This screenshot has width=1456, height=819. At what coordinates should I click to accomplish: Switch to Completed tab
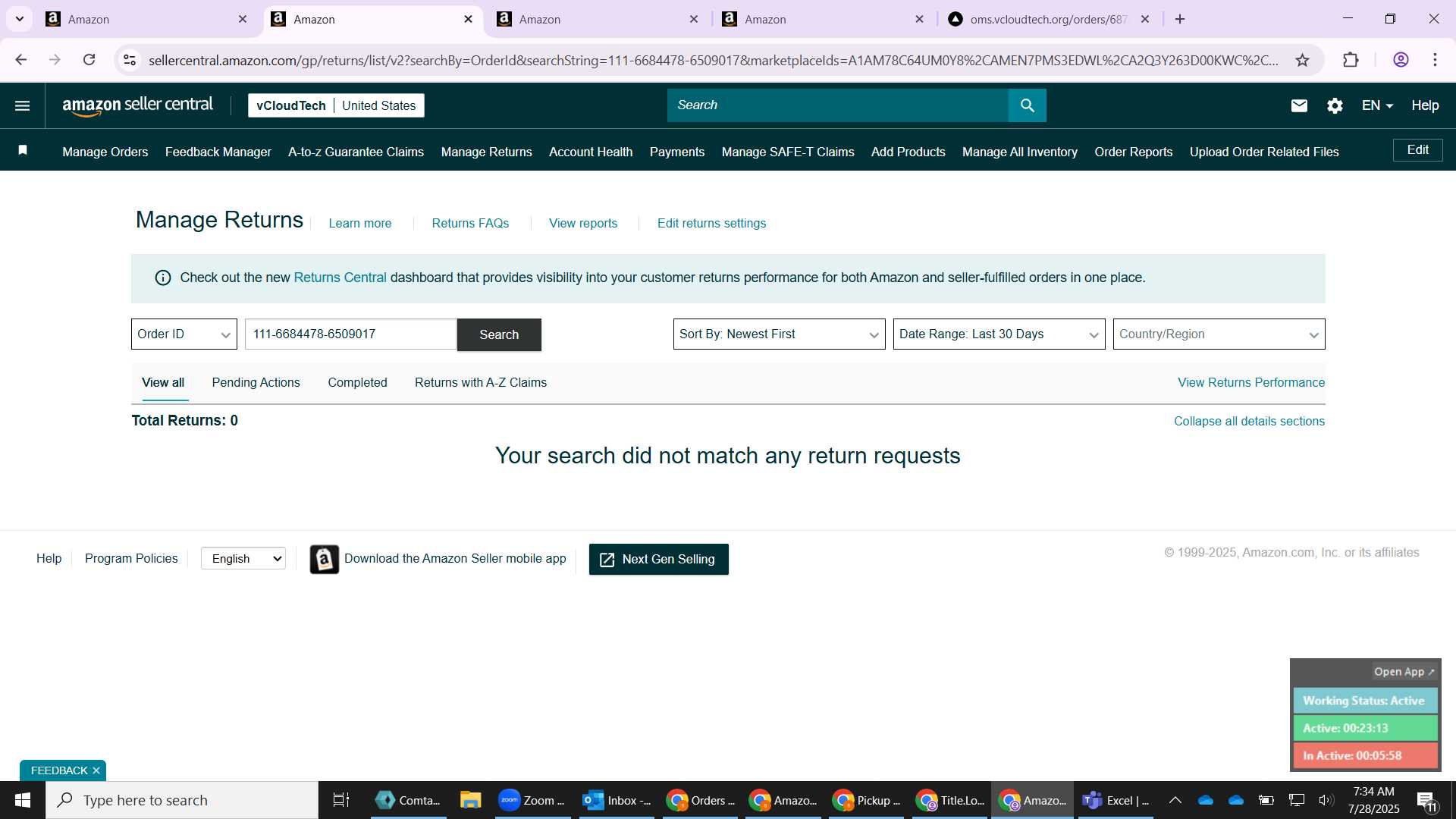pyautogui.click(x=357, y=383)
